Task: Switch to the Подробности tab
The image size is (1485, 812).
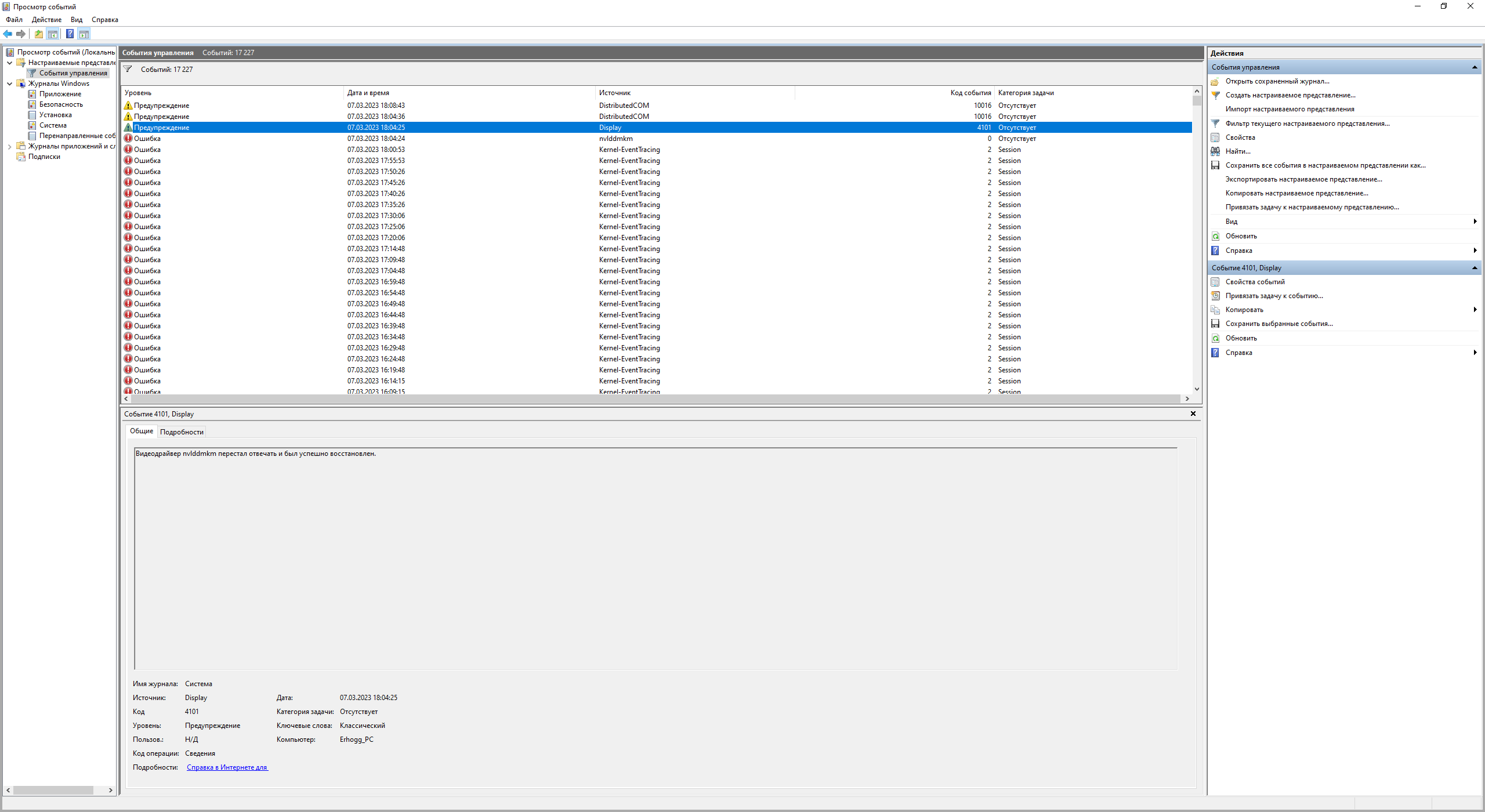Action: point(182,432)
